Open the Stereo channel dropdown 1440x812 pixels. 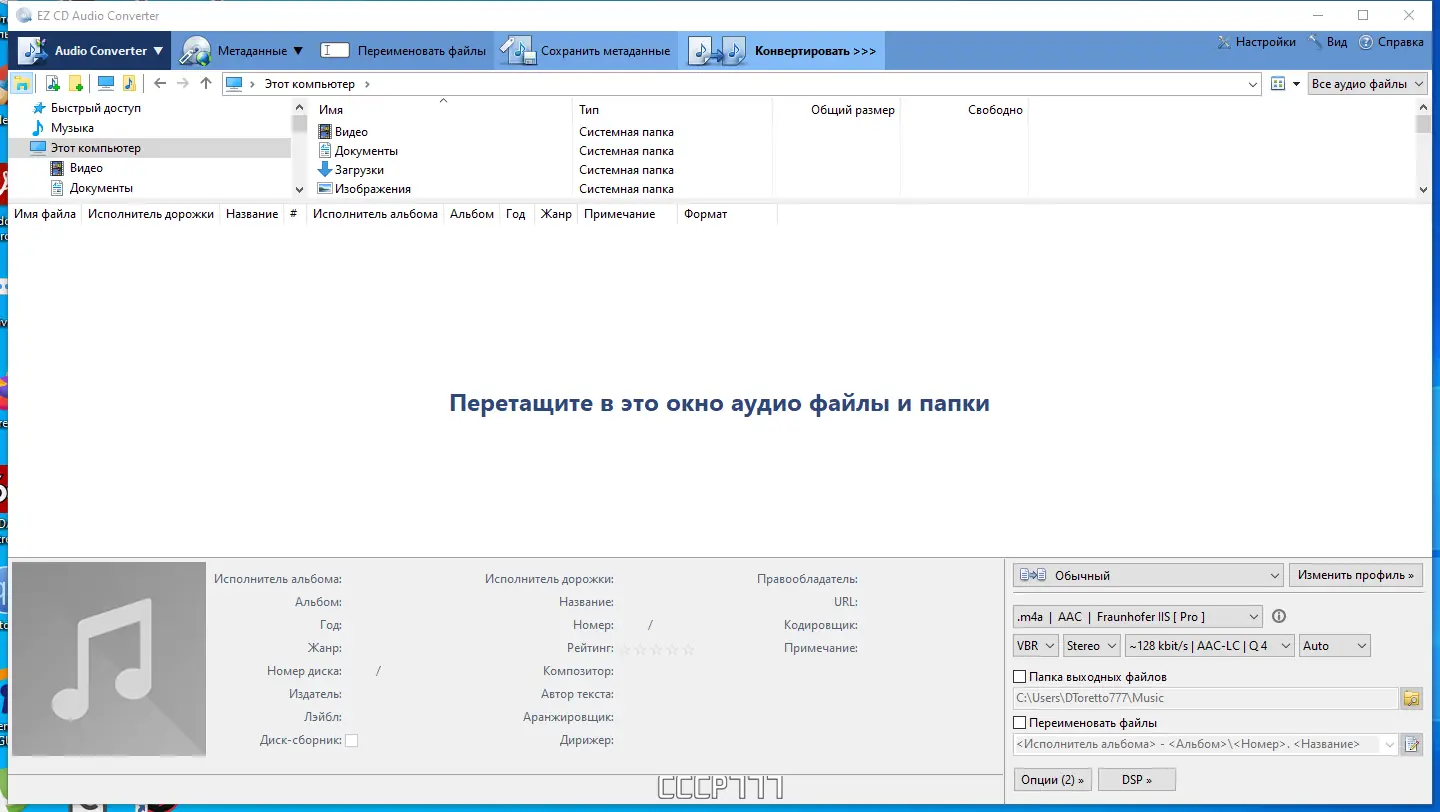pyautogui.click(x=1091, y=645)
